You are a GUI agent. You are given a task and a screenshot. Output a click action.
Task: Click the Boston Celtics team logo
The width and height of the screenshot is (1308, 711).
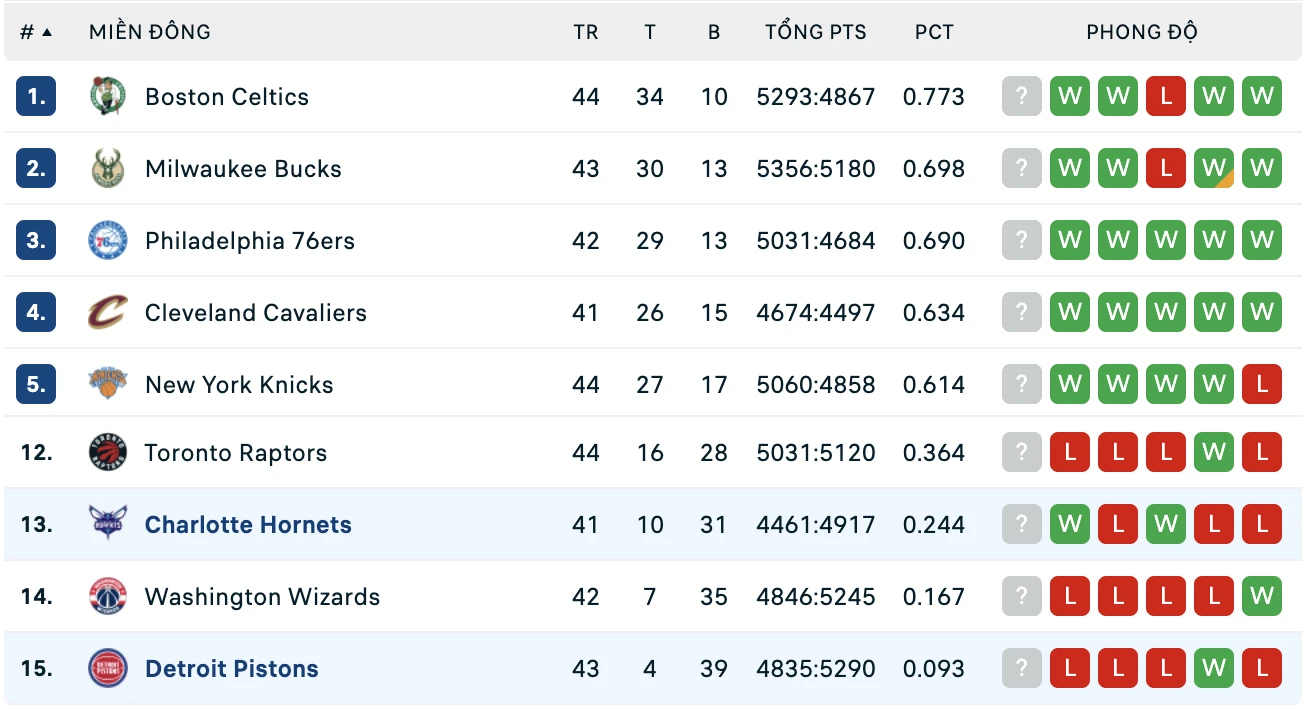(x=107, y=97)
